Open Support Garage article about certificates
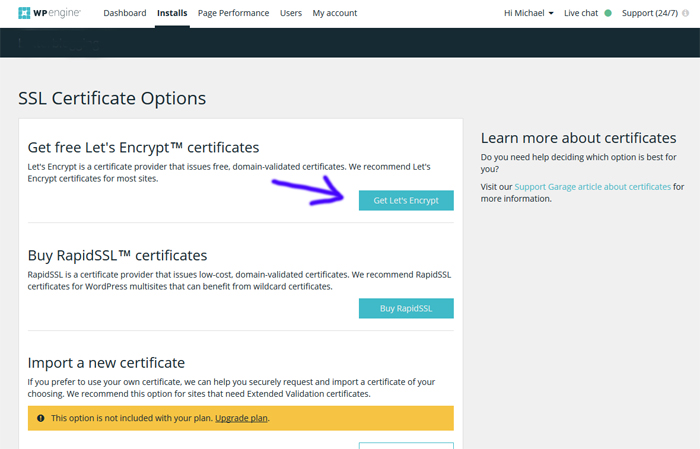The height and width of the screenshot is (449, 700). (x=592, y=187)
